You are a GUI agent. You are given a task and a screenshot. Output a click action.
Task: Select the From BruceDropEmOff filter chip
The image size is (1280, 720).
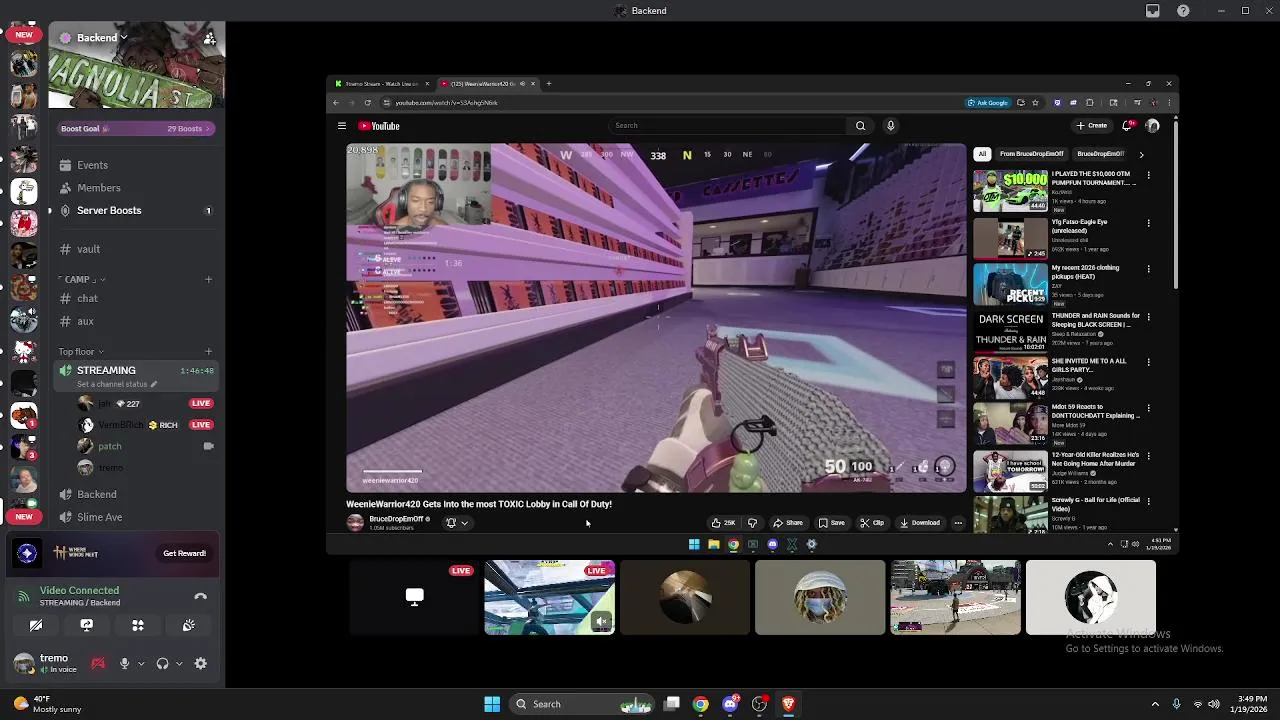point(1031,154)
